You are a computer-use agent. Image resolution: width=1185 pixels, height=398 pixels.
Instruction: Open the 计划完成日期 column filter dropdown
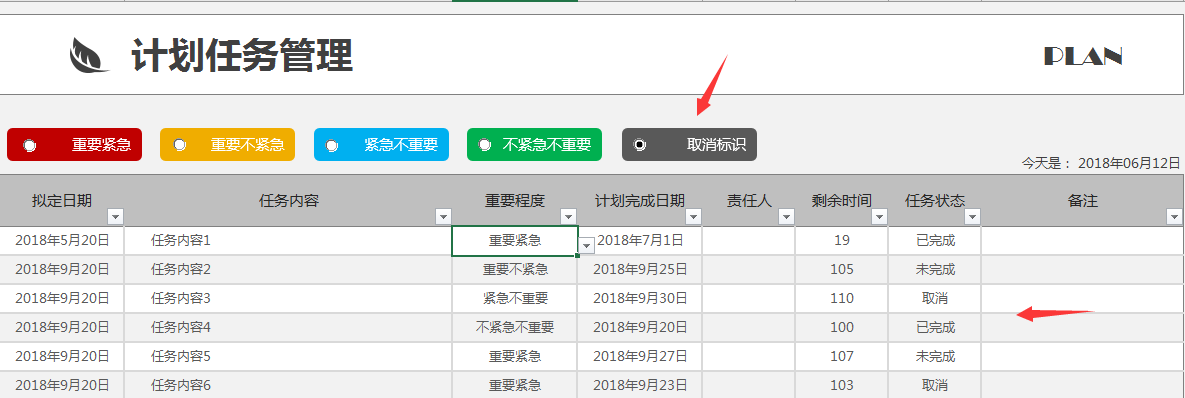(693, 217)
